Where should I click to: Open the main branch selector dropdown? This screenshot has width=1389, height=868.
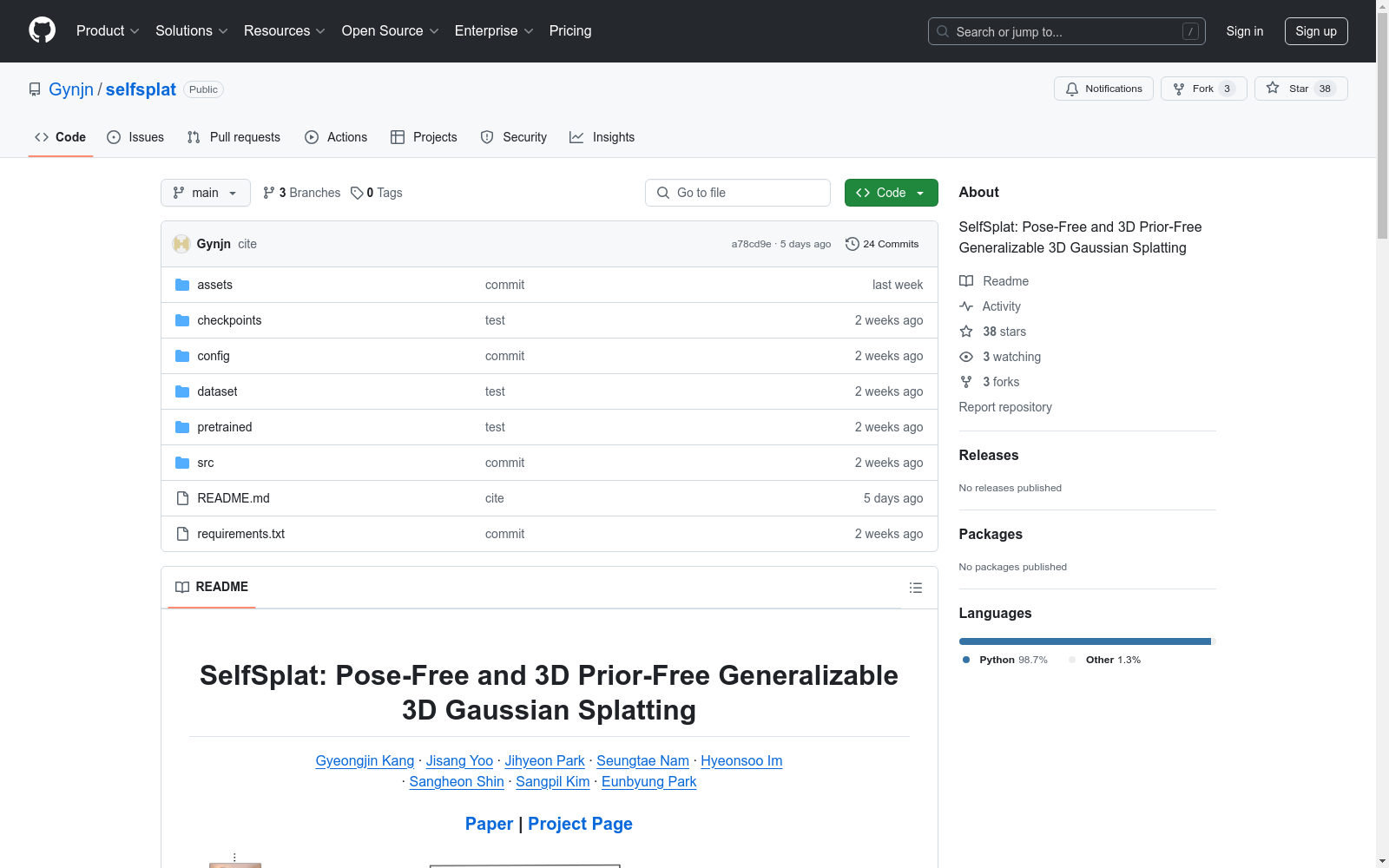pos(206,193)
